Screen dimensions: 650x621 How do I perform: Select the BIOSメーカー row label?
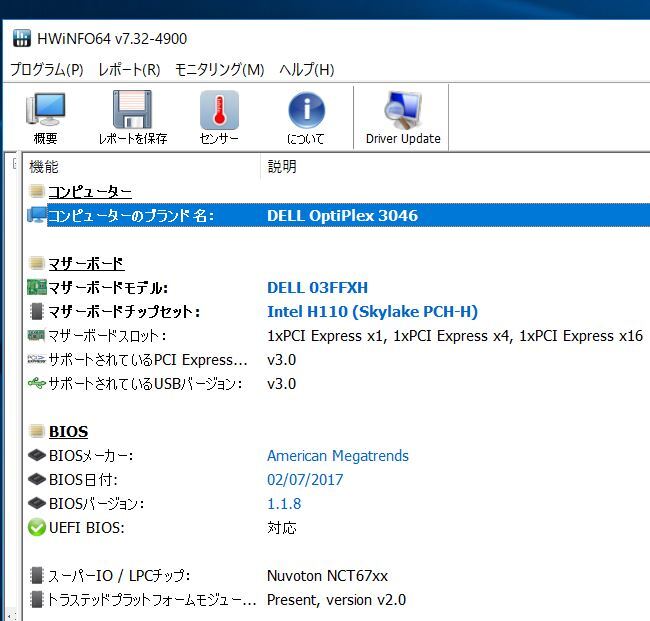91,456
